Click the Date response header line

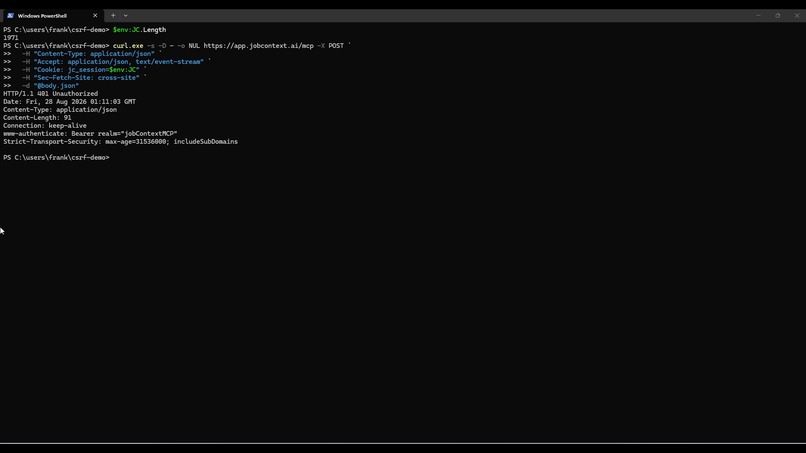click(x=69, y=102)
